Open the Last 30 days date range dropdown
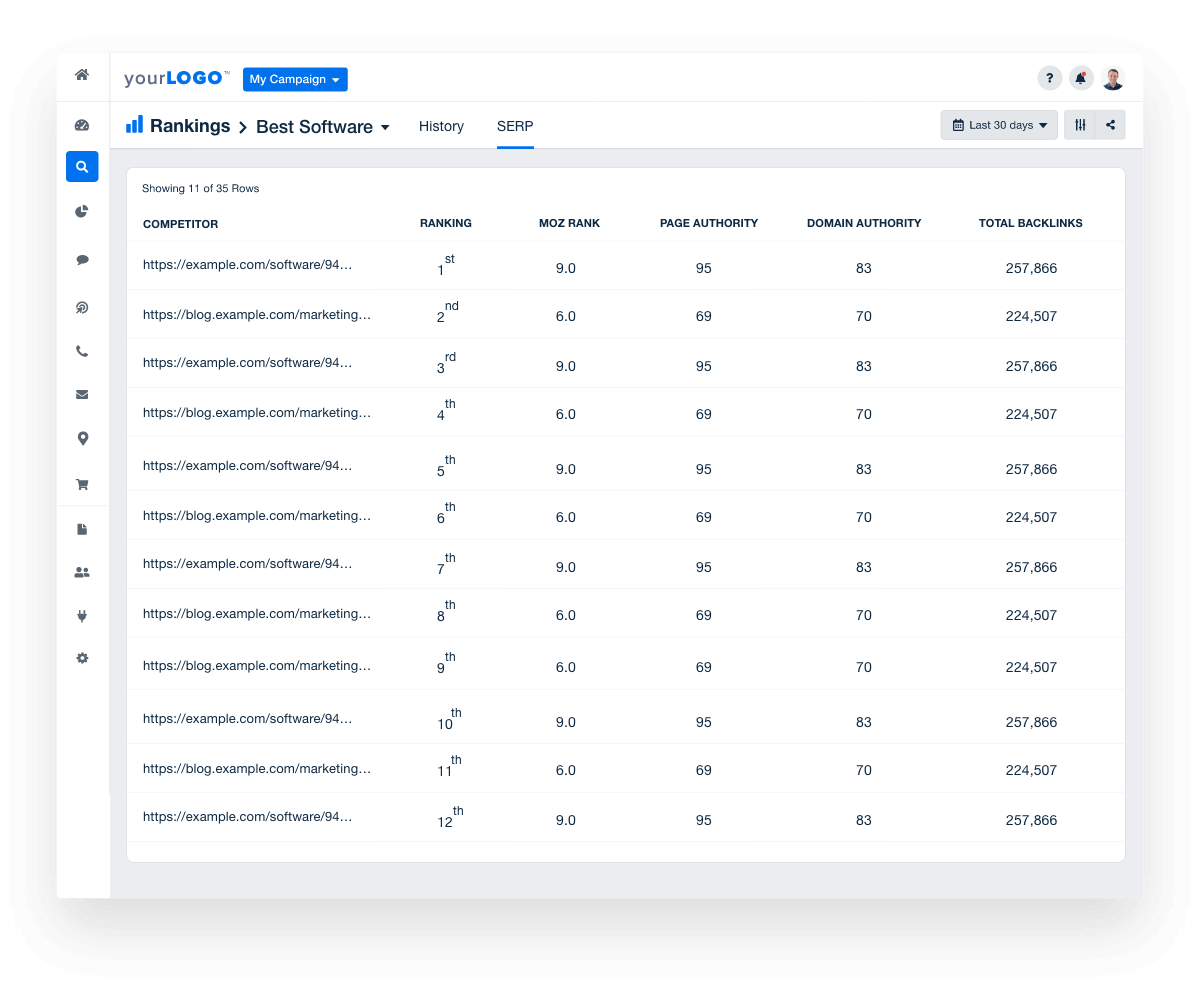1200x1000 pixels. tap(999, 125)
